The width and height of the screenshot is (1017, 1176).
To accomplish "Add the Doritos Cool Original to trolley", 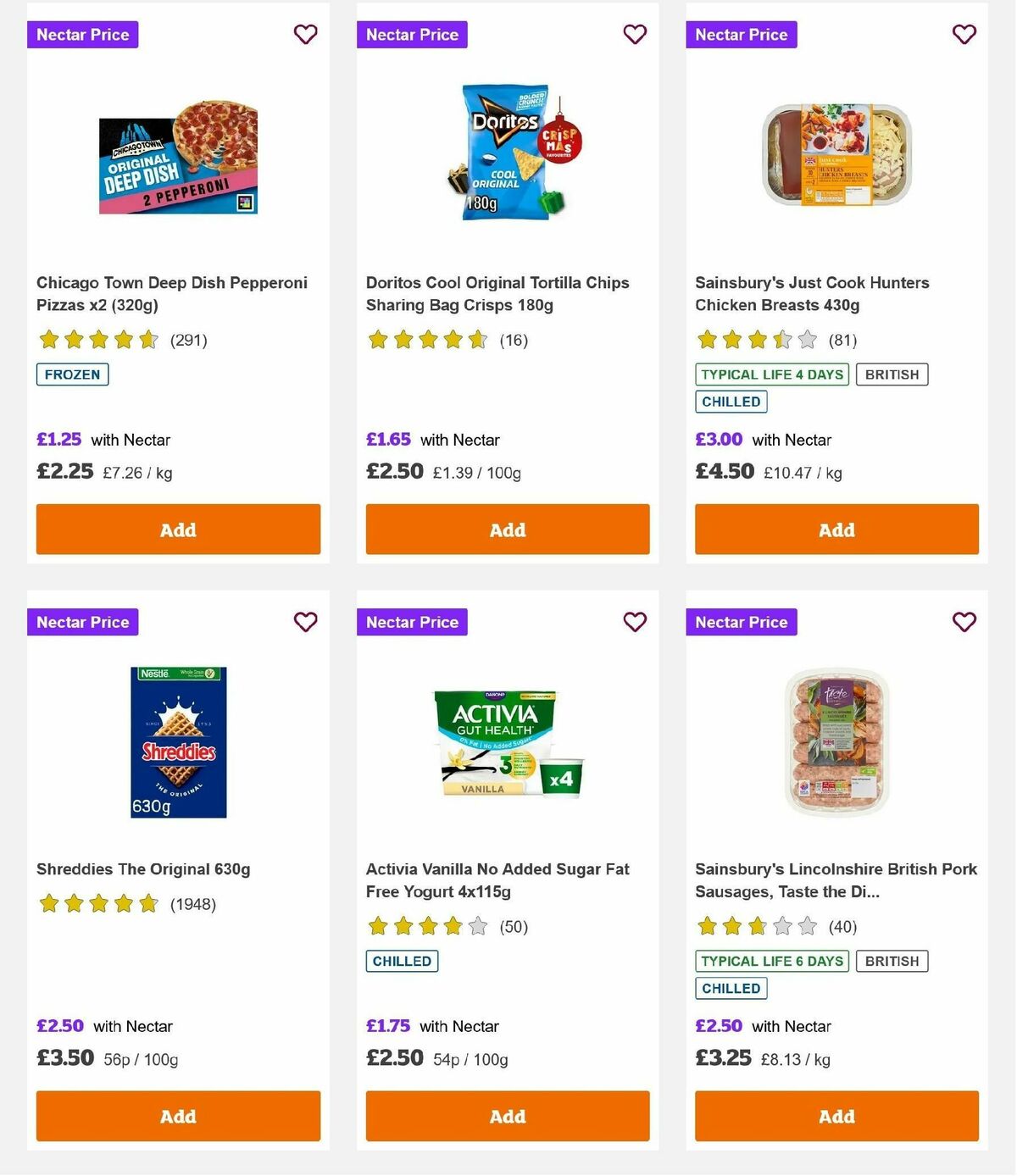I will click(507, 529).
